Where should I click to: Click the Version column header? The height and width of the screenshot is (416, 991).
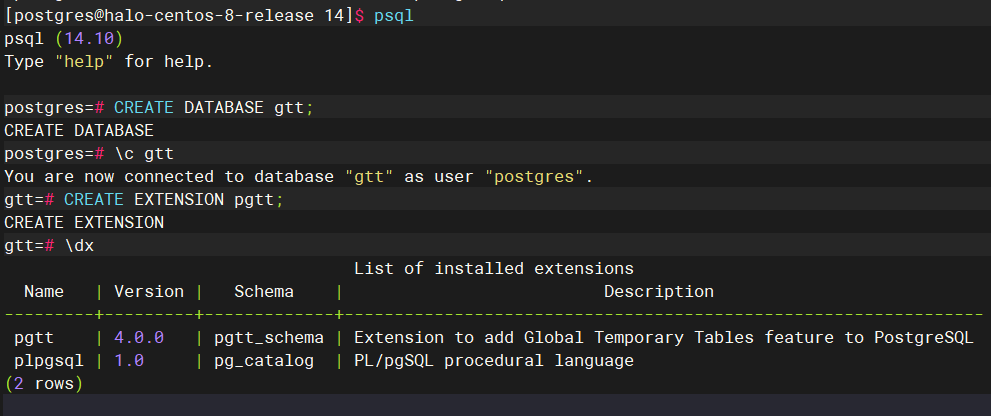point(148,292)
